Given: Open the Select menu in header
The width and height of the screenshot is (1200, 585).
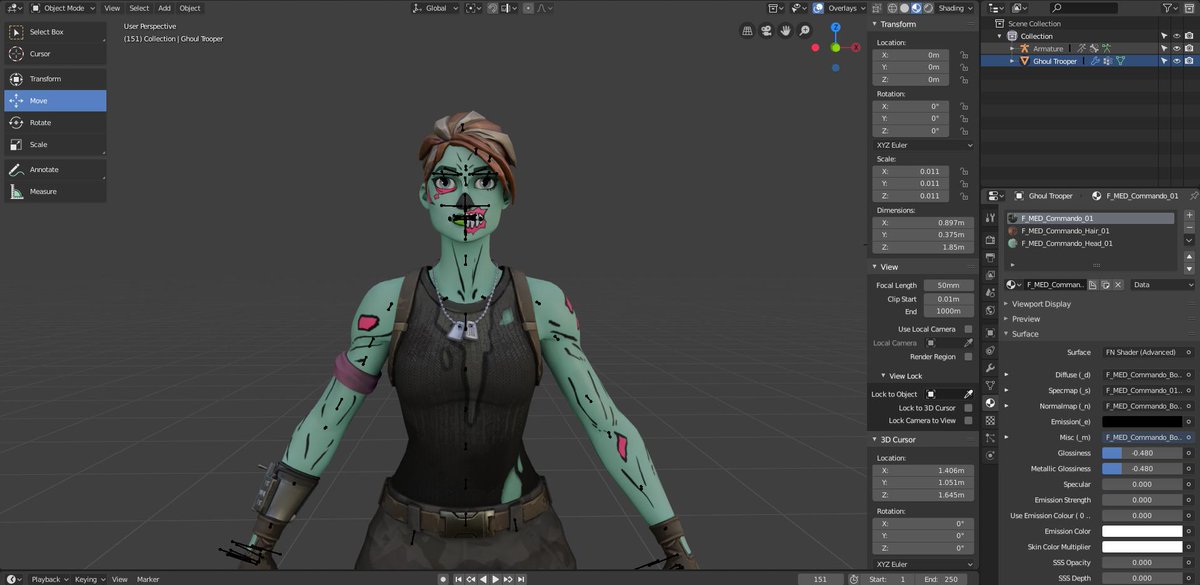Looking at the screenshot, I should coord(139,8).
